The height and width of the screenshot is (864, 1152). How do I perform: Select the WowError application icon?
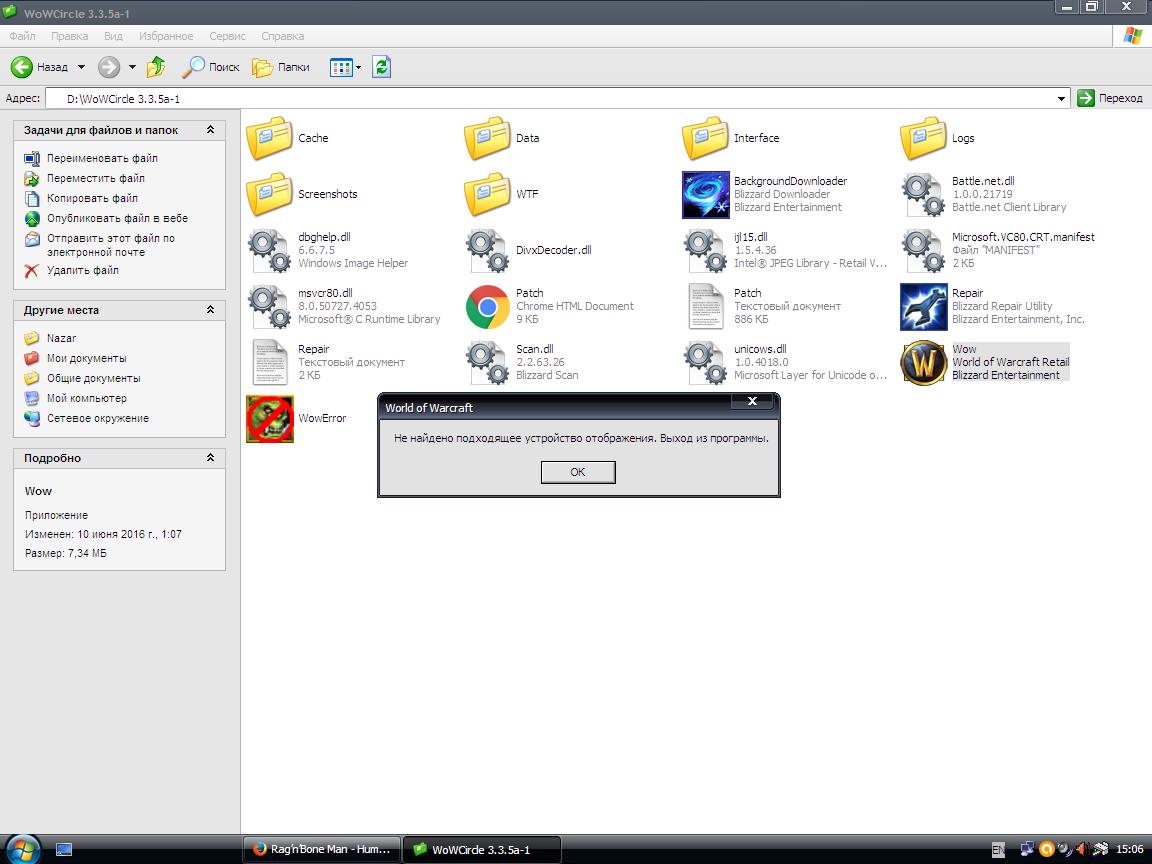tap(270, 418)
